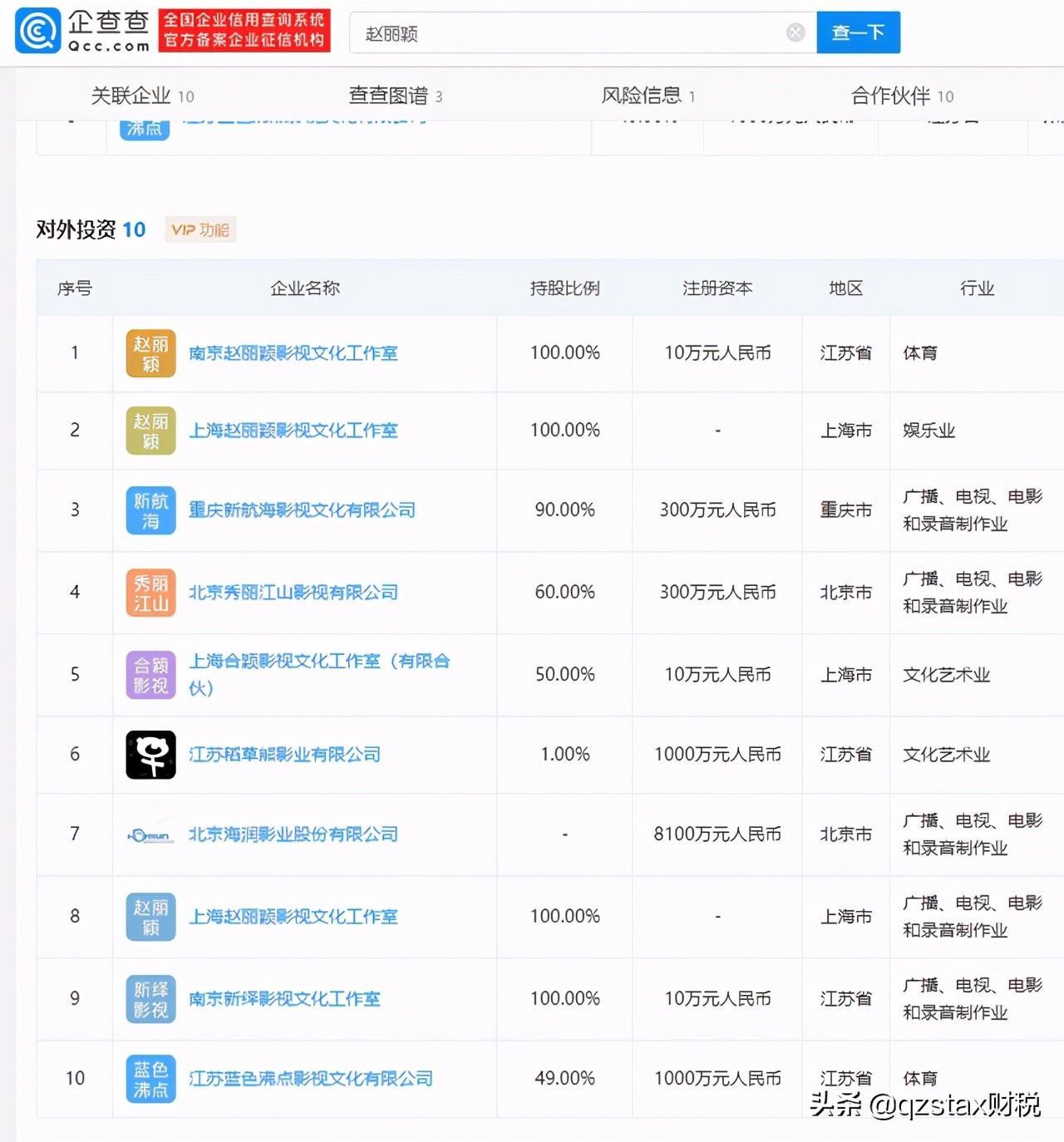The image size is (1064, 1142).
Task: Open the 合作伙伴 tab
Action: (x=902, y=96)
